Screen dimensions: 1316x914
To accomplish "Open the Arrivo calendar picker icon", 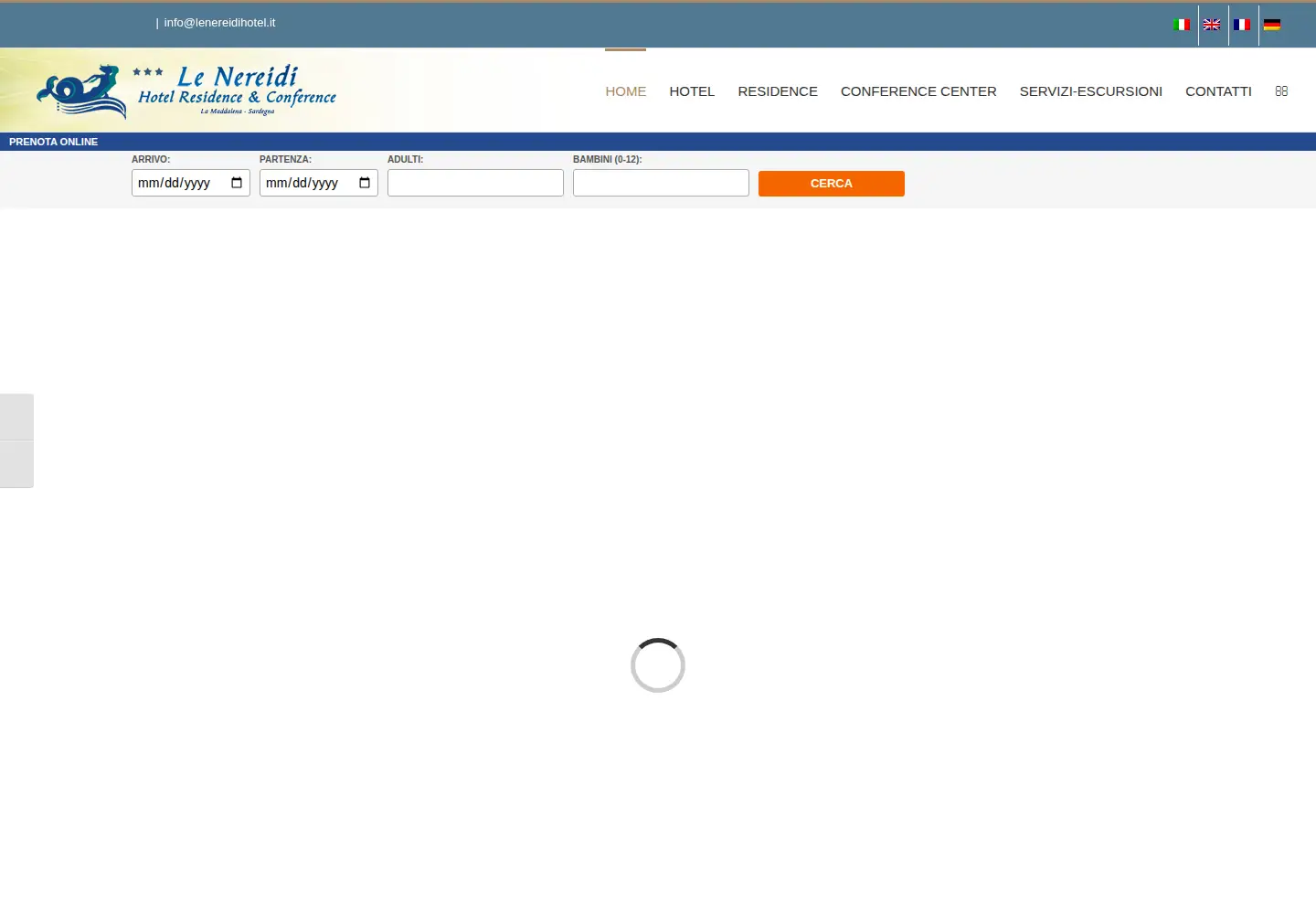I will [x=237, y=183].
